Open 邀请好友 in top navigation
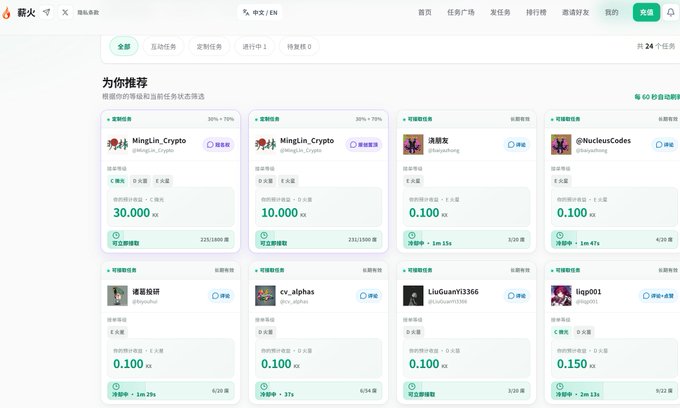Viewport: 680px width, 408px height. [575, 13]
